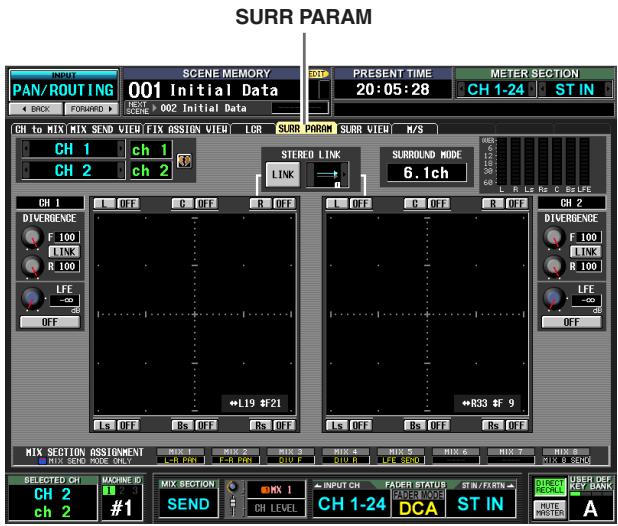The image size is (618, 526).
Task: Toggle CH 1 Ls channel OFF switch
Action: click(128, 426)
